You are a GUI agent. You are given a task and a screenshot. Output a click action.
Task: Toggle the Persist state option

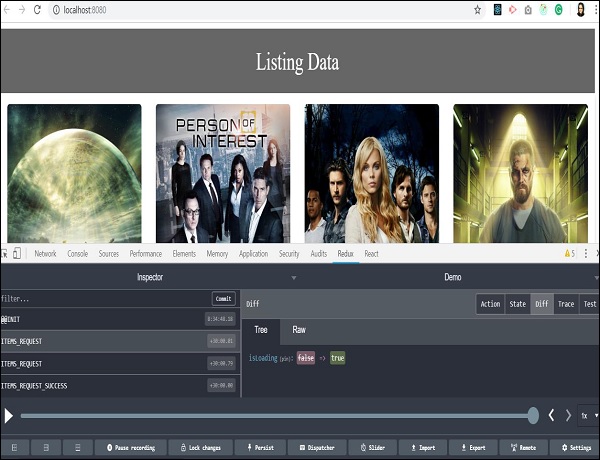coord(258,448)
